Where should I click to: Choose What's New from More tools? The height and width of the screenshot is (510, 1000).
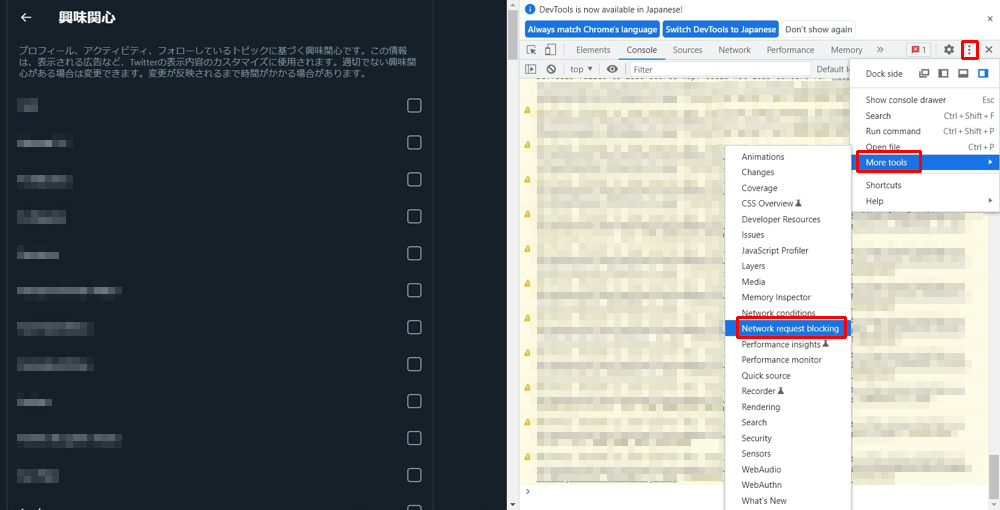pos(788,500)
